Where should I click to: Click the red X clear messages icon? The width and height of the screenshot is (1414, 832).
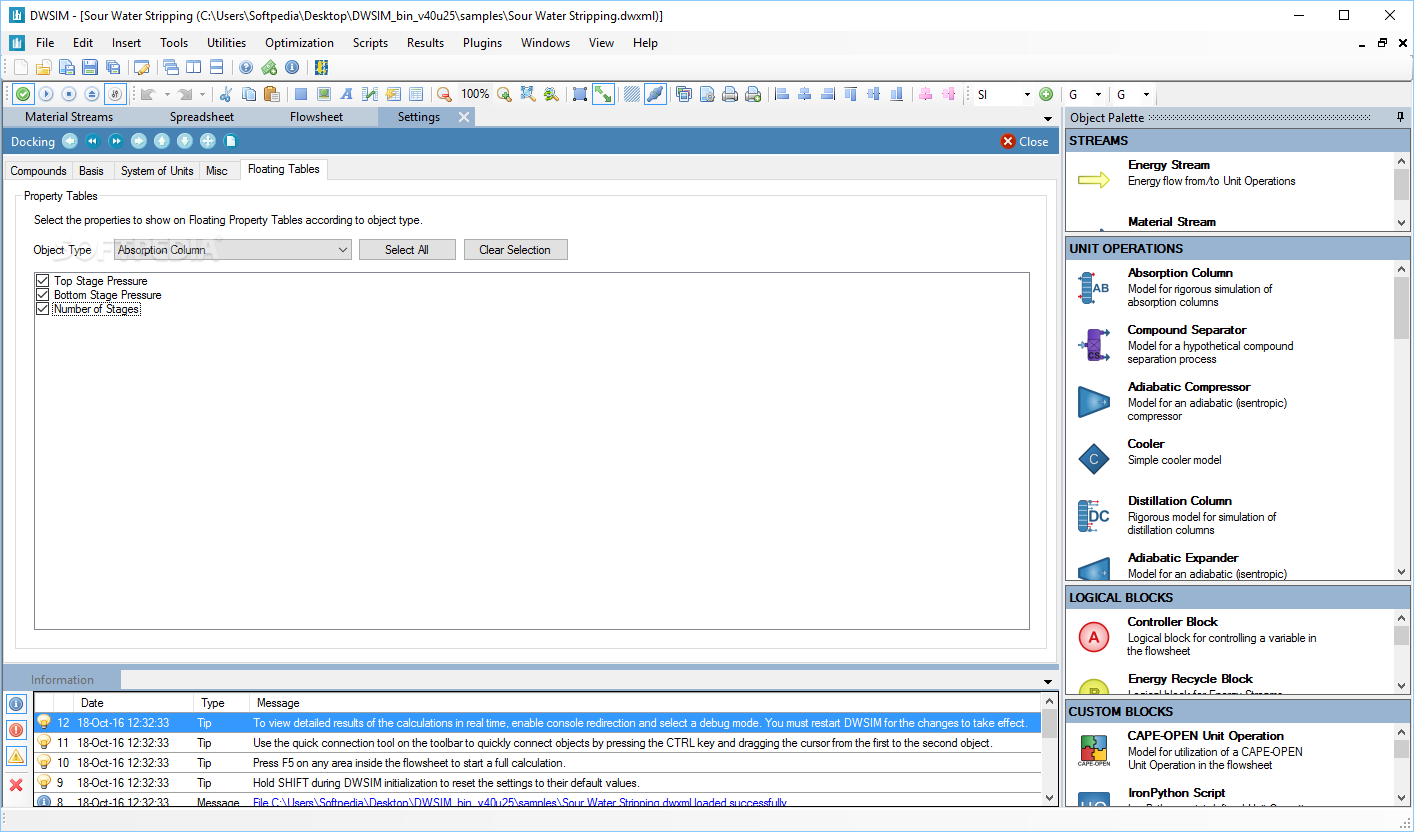(x=16, y=785)
